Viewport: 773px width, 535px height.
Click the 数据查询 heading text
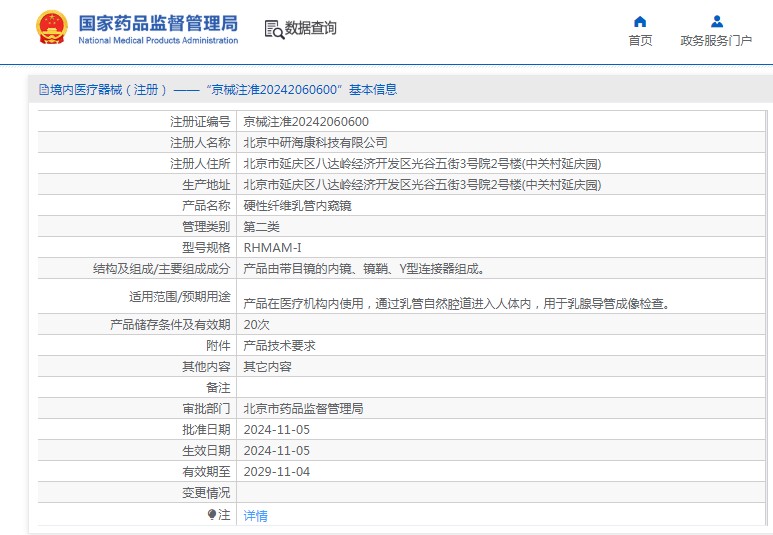point(311,28)
